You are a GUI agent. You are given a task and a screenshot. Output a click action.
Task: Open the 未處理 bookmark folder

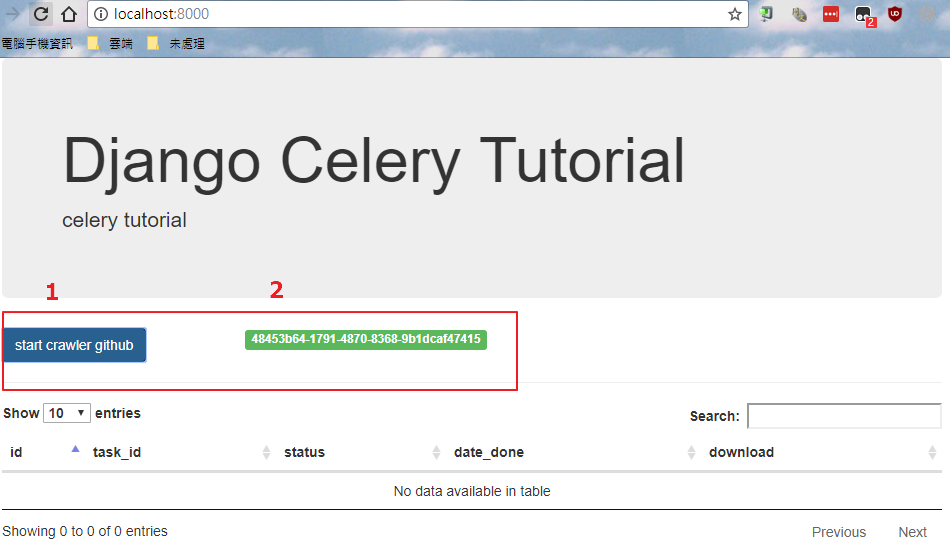(x=176, y=44)
